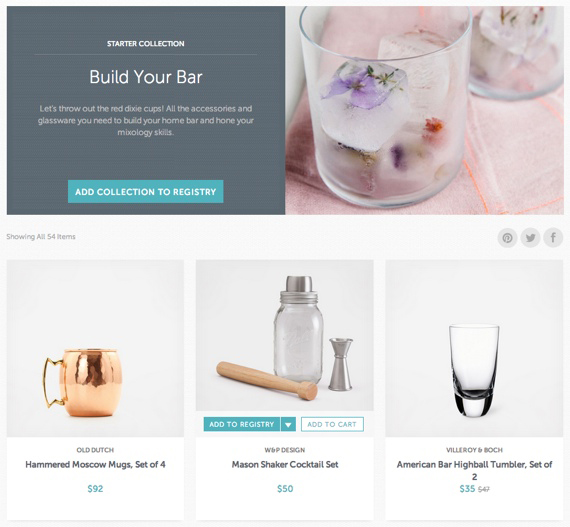Viewport: 570px width, 527px height.
Task: Open American Bar Highball Tumbler title link
Action: (474, 470)
